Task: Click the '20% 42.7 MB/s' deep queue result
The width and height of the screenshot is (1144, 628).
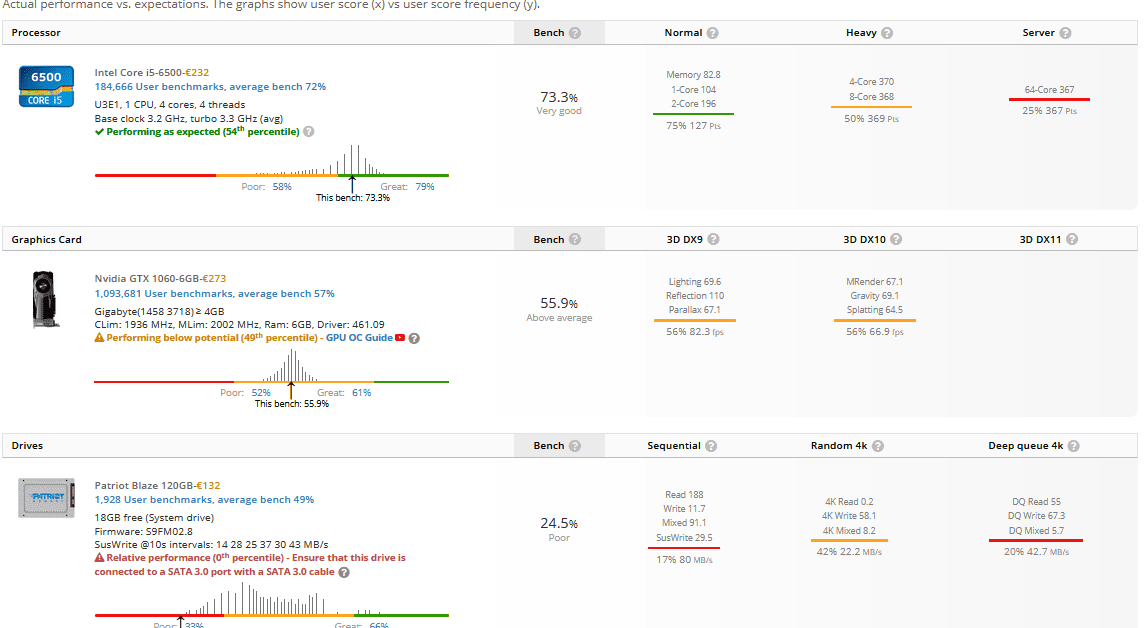Action: pos(1036,552)
